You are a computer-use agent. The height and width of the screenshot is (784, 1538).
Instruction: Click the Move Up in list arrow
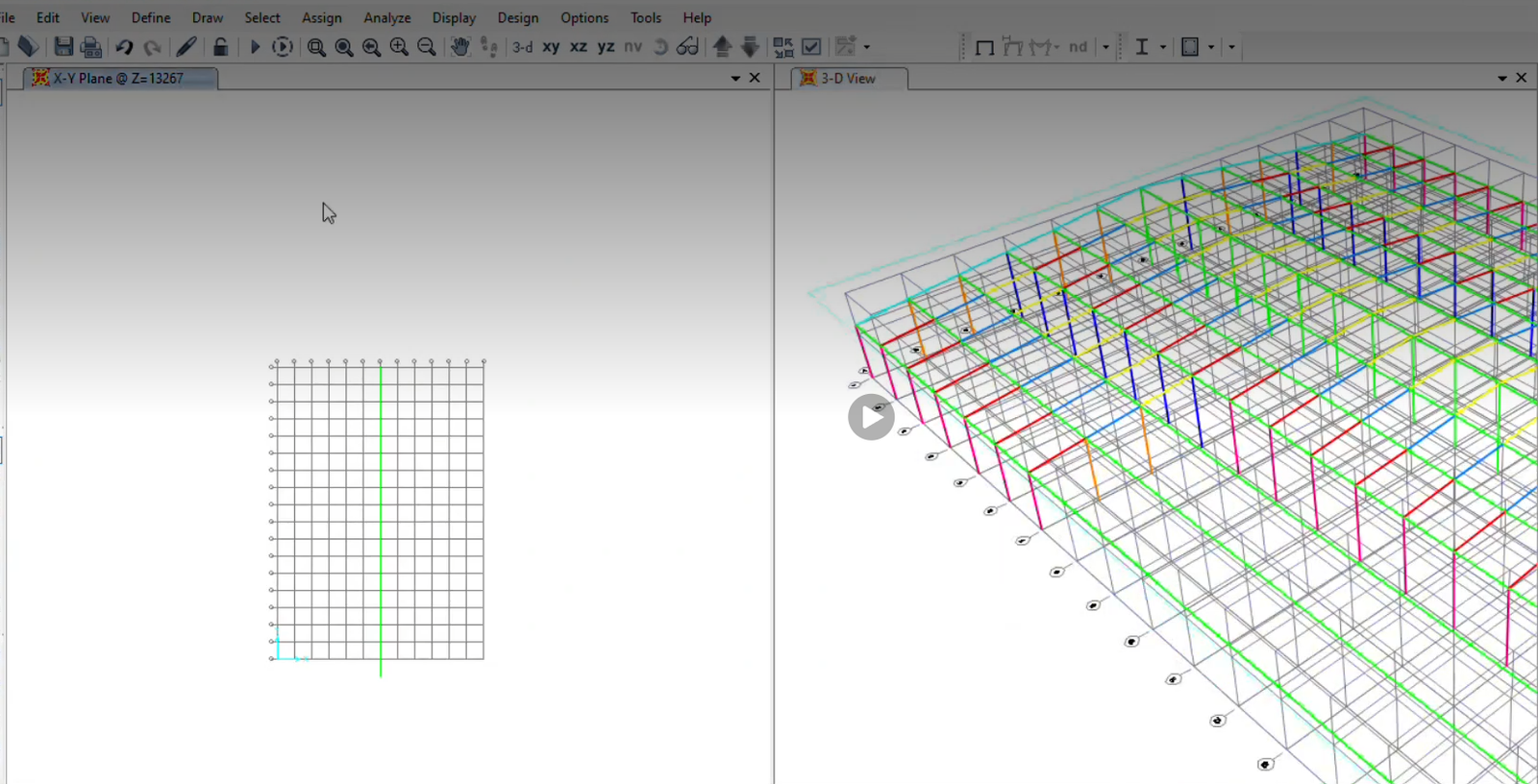[722, 46]
